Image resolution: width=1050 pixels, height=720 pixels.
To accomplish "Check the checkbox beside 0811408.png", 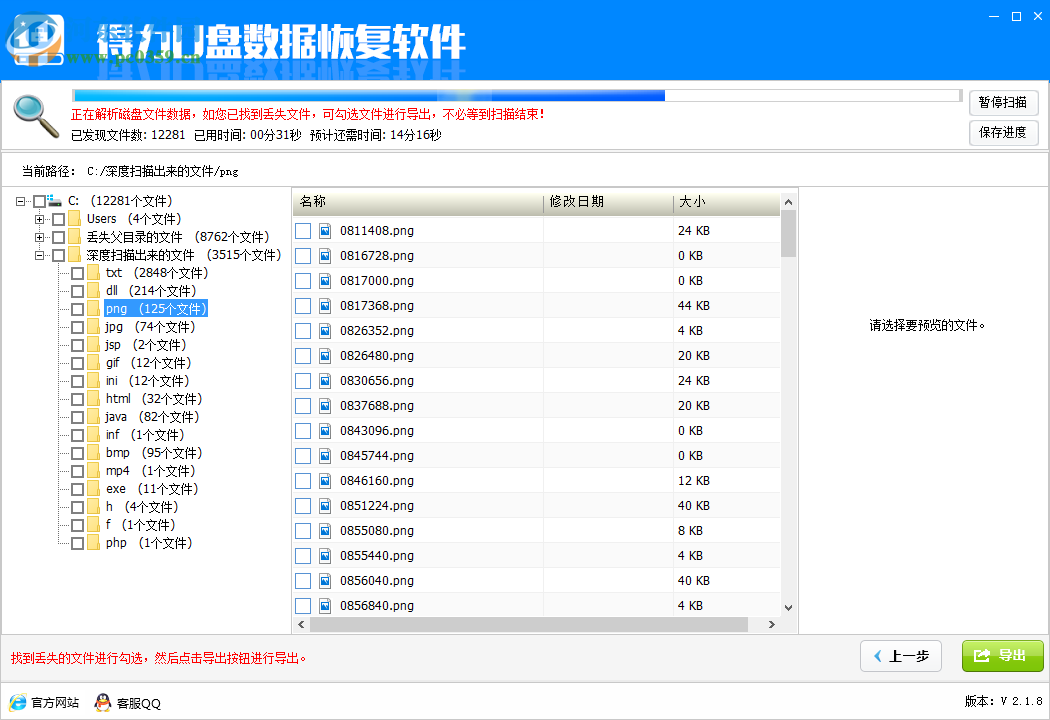I will 303,231.
